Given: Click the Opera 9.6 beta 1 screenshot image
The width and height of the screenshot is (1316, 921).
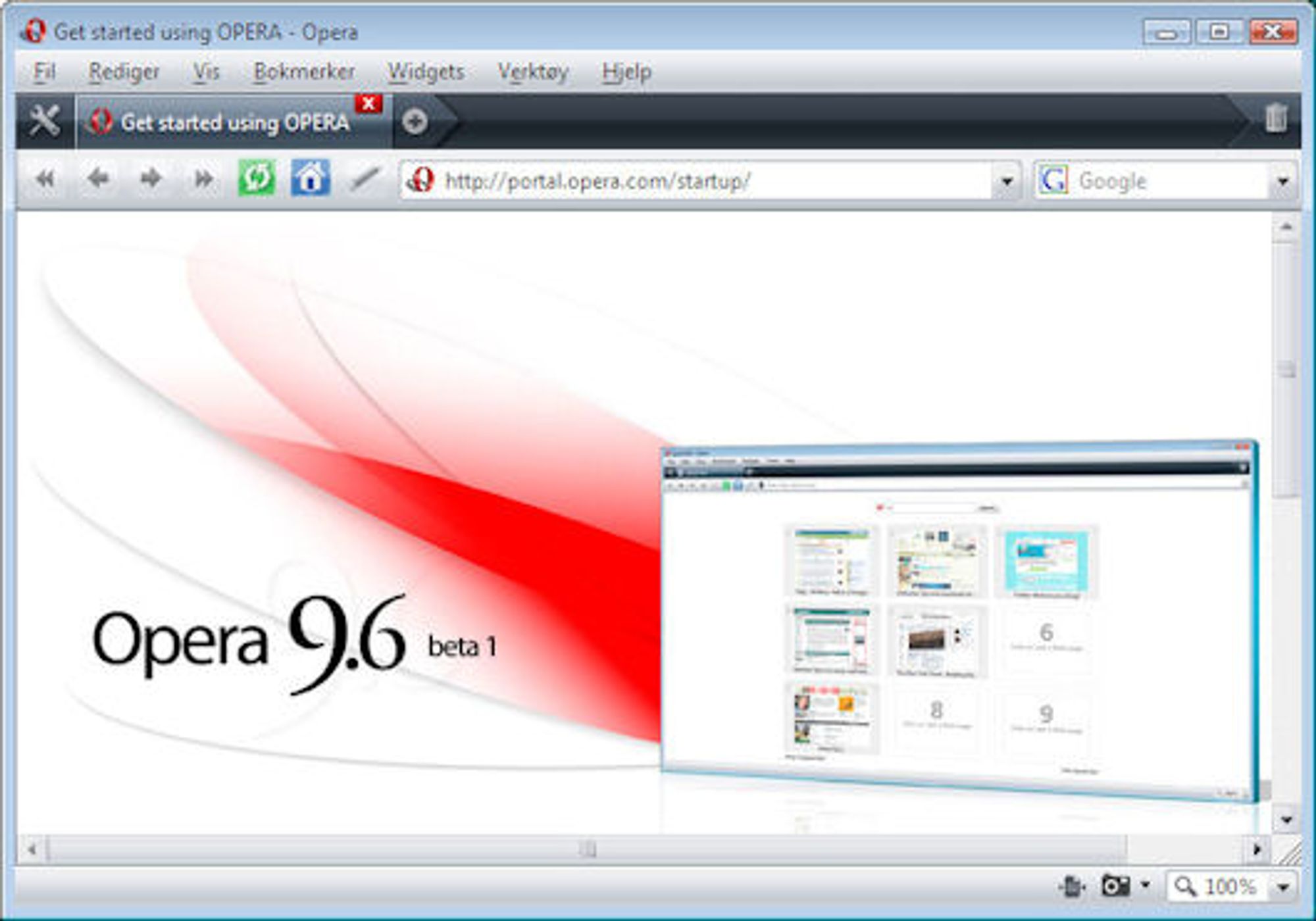Looking at the screenshot, I should click(x=959, y=622).
